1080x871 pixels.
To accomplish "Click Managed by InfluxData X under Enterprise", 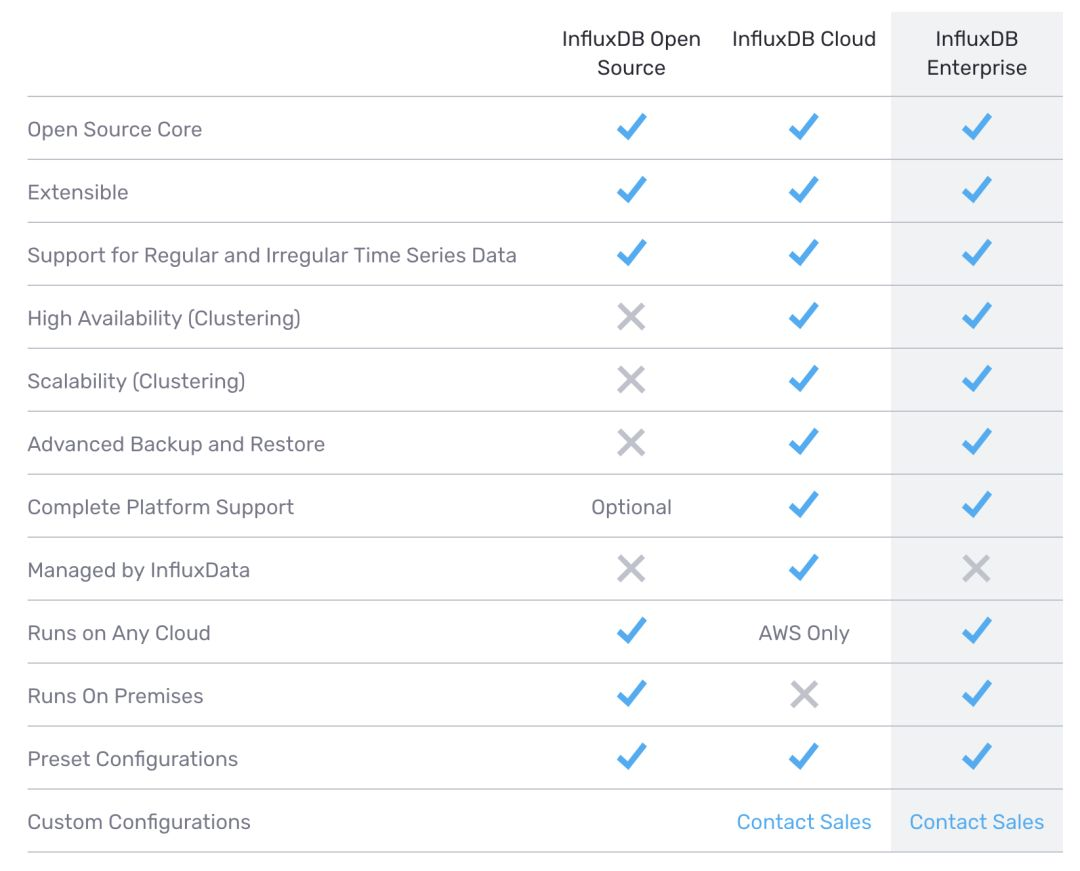I will click(976, 569).
